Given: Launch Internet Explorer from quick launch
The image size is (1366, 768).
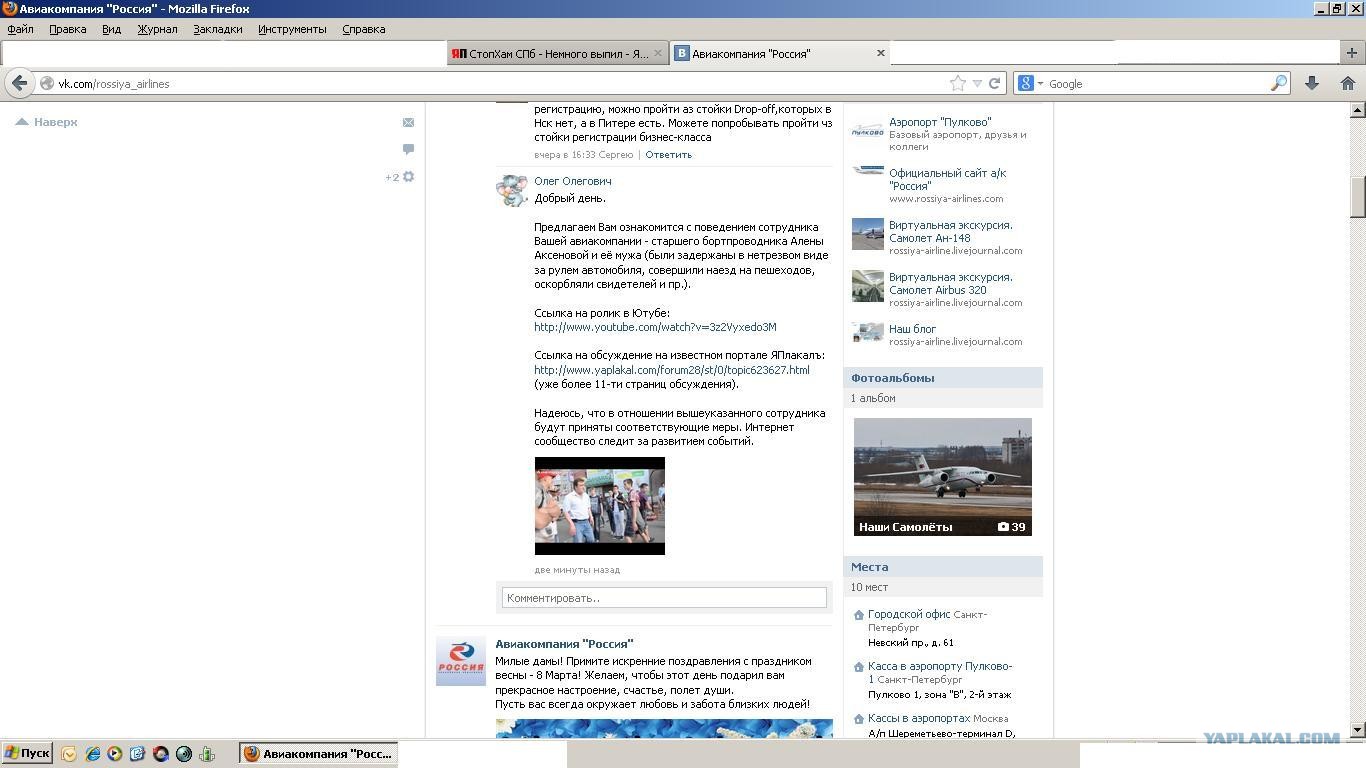Looking at the screenshot, I should click(x=92, y=754).
